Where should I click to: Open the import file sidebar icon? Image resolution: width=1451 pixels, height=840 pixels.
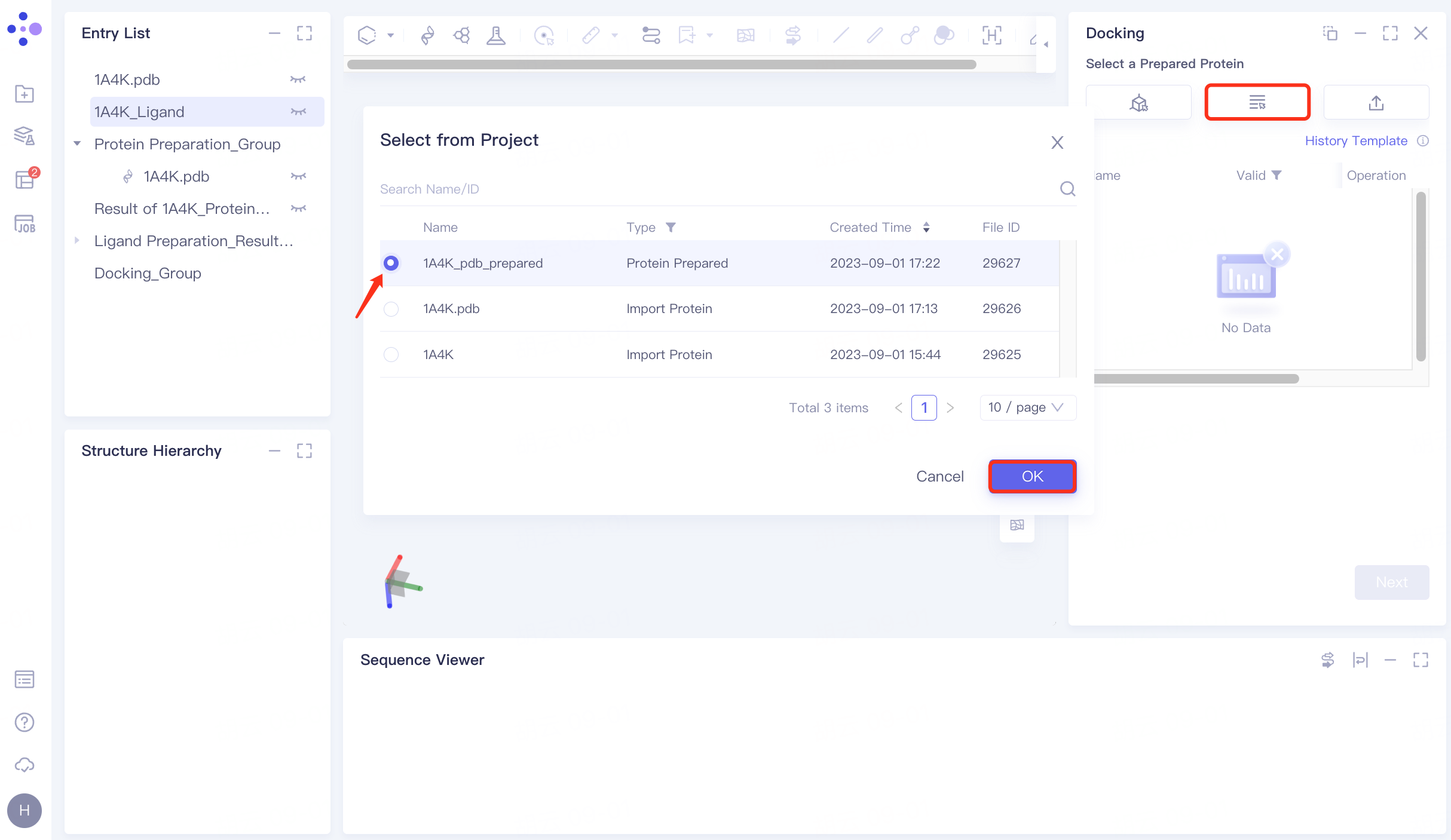point(25,94)
